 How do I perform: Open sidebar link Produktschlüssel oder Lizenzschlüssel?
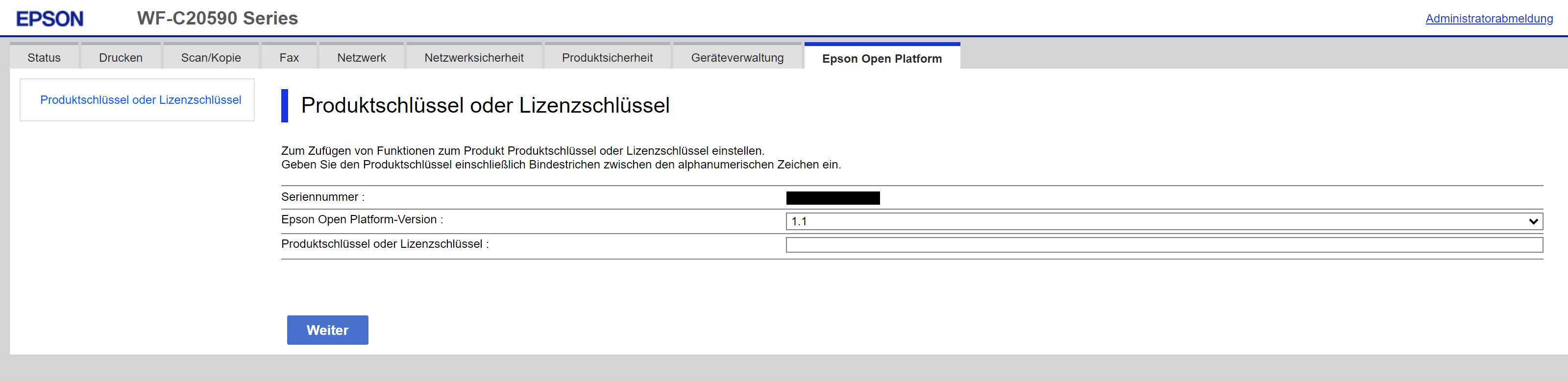[141, 100]
